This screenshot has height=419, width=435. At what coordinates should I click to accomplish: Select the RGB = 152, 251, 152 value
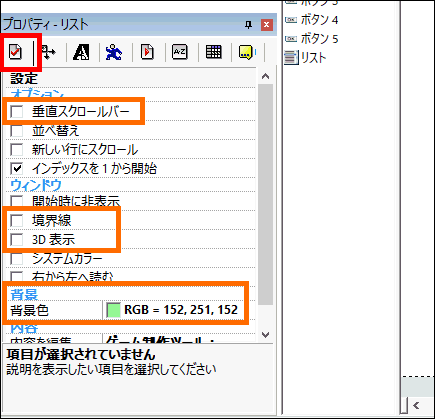point(181,310)
